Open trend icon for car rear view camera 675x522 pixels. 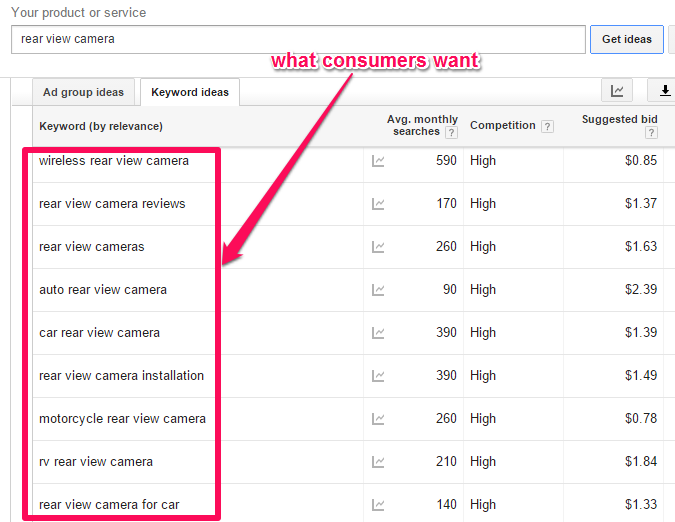[x=378, y=333]
